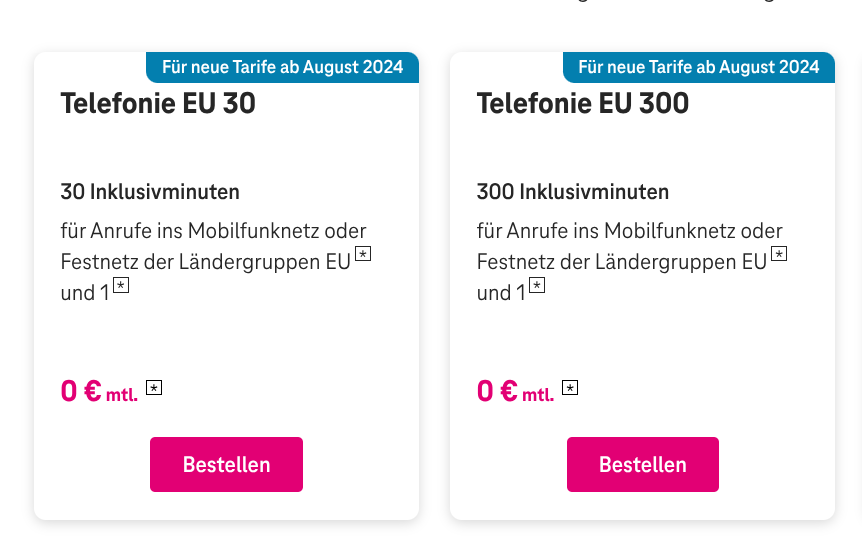Open footnote icon after EU in Telefonie EU 30
This screenshot has height=548, width=862.
coord(363,254)
